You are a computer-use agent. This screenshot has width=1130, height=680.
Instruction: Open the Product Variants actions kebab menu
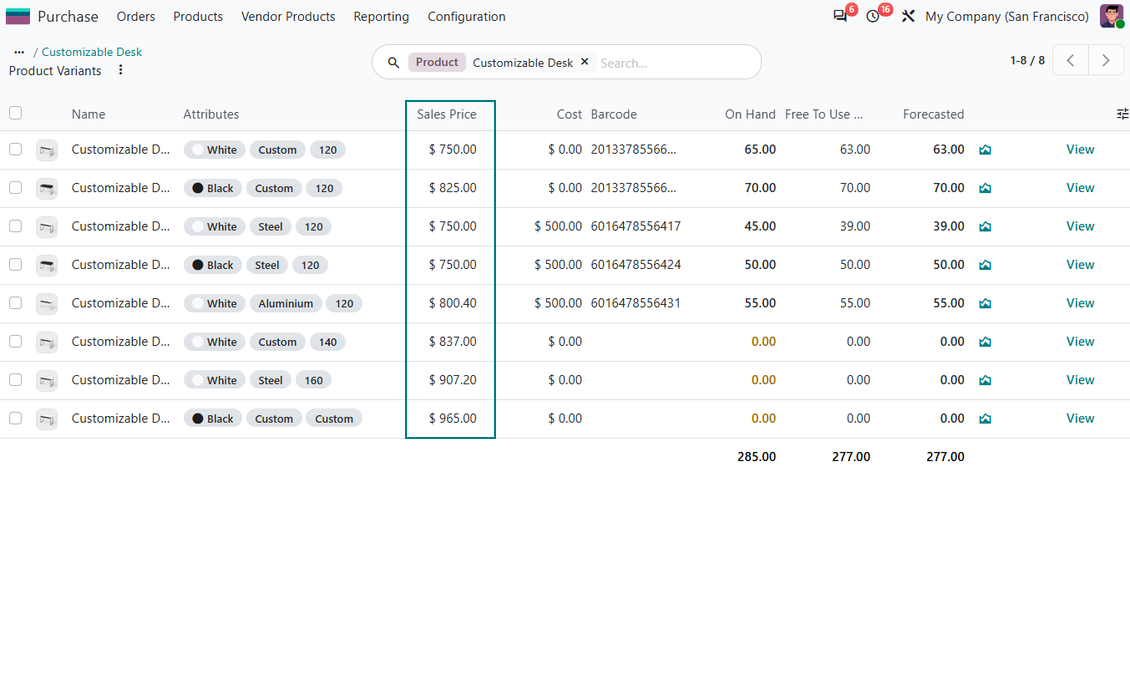[120, 70]
